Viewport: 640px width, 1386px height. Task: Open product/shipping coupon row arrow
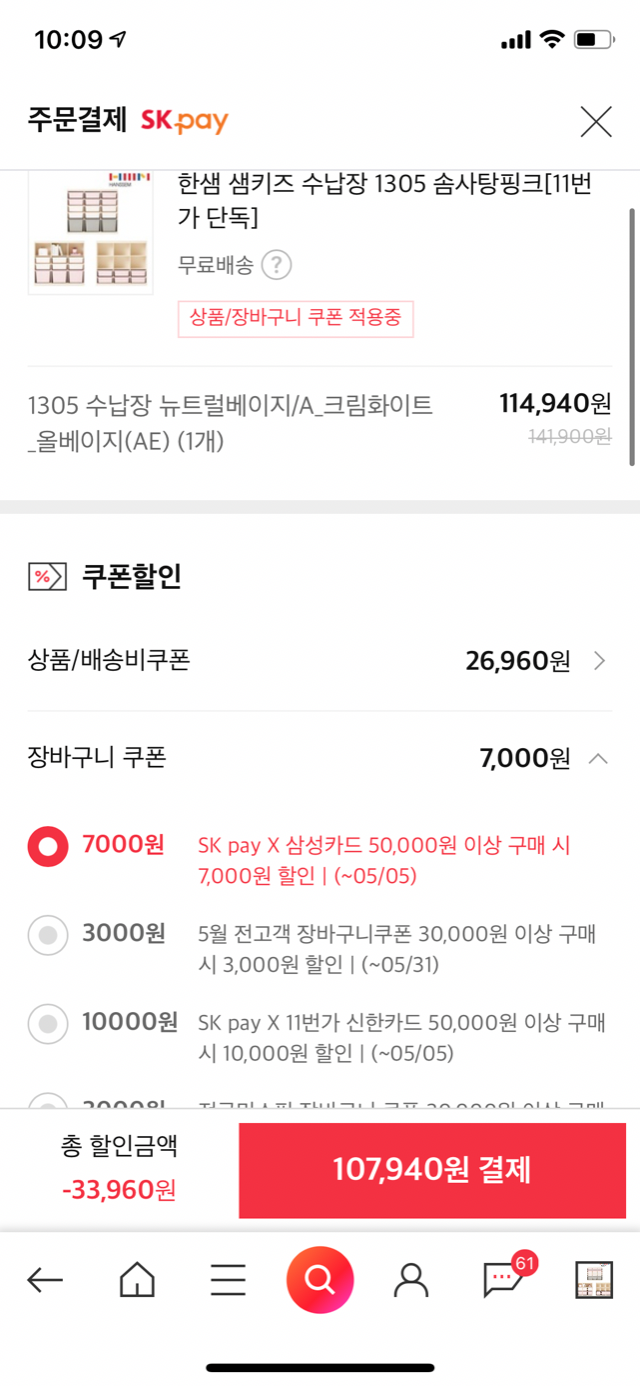[x=599, y=661]
